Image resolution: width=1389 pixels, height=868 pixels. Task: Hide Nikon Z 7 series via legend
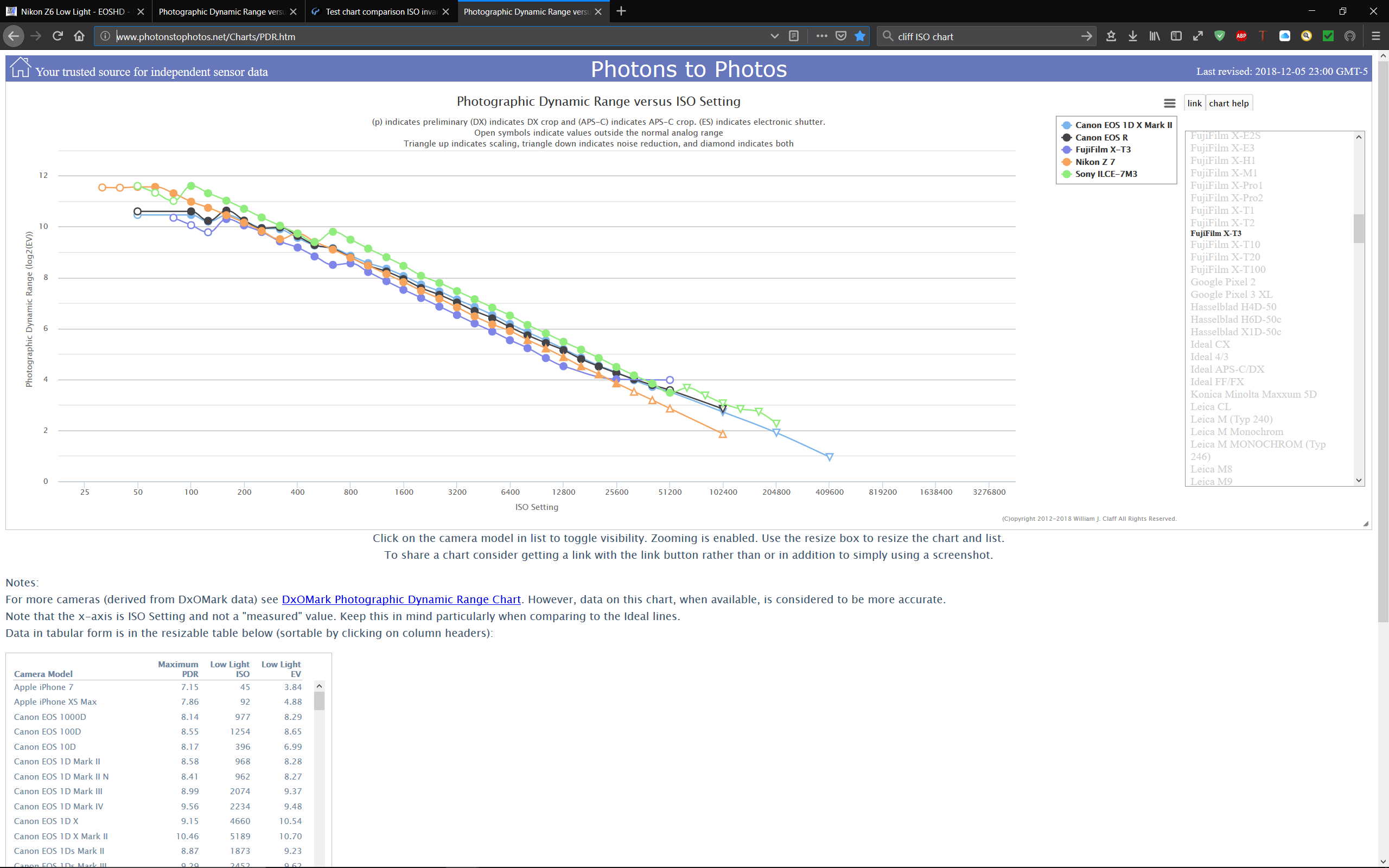(x=1094, y=162)
